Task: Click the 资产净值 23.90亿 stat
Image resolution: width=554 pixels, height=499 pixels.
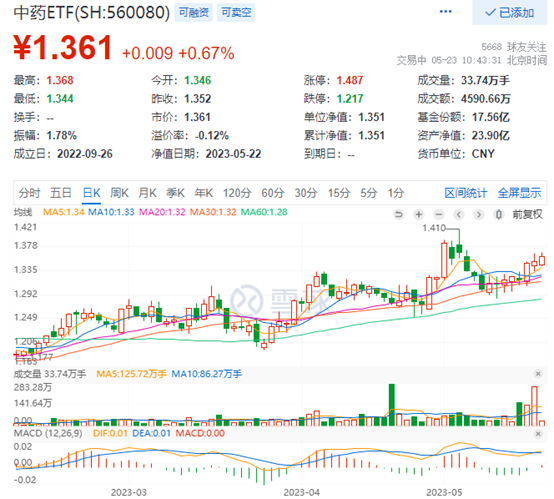Action: point(464,135)
